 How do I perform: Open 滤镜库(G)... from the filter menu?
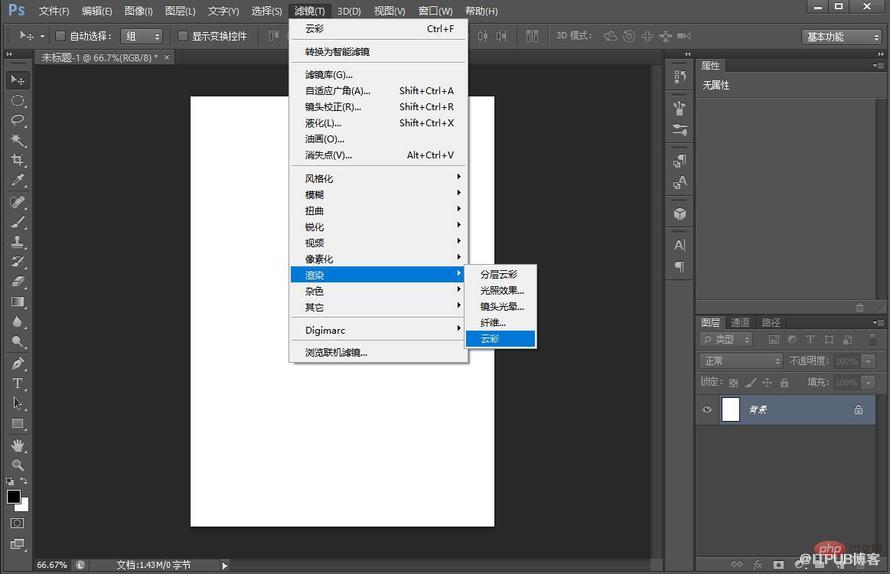(x=379, y=74)
